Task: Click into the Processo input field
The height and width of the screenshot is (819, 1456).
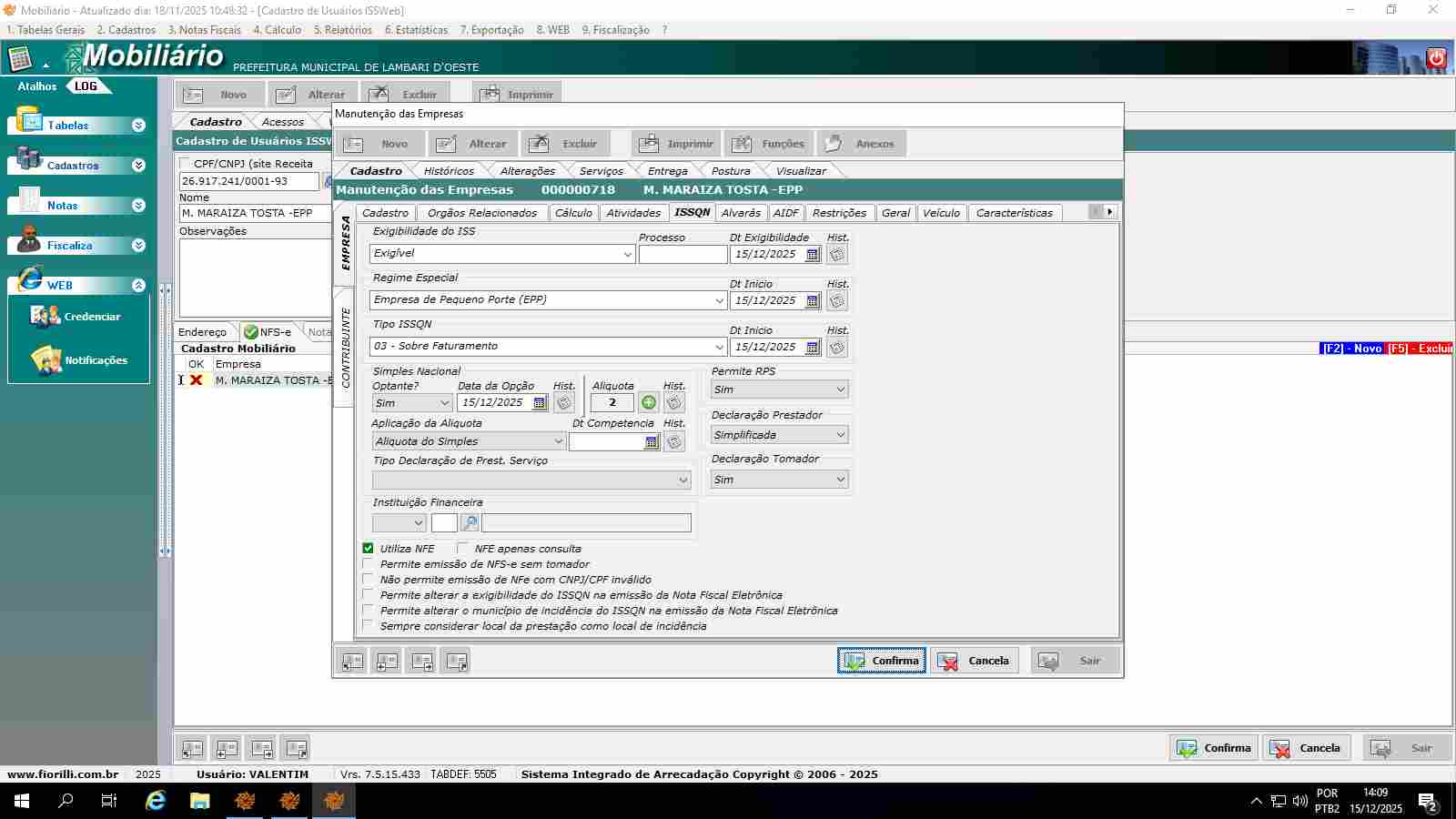Action: 682,255
